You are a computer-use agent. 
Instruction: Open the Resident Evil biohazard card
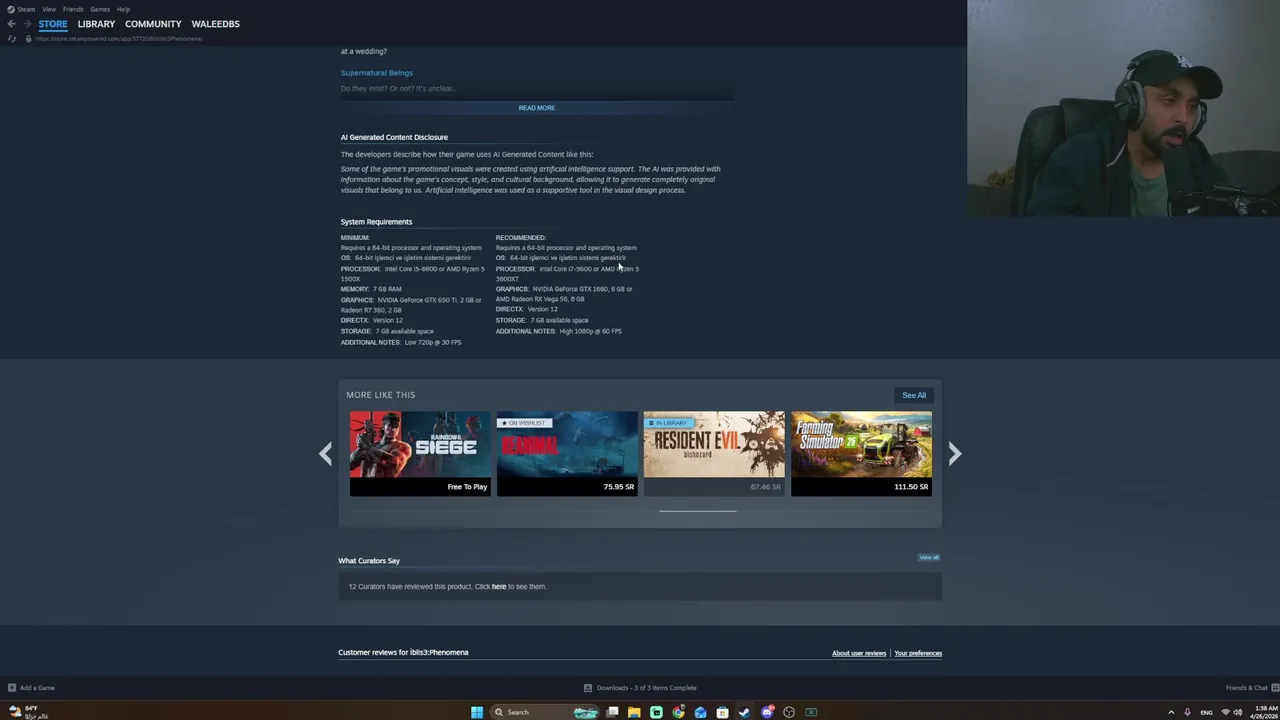coord(714,453)
